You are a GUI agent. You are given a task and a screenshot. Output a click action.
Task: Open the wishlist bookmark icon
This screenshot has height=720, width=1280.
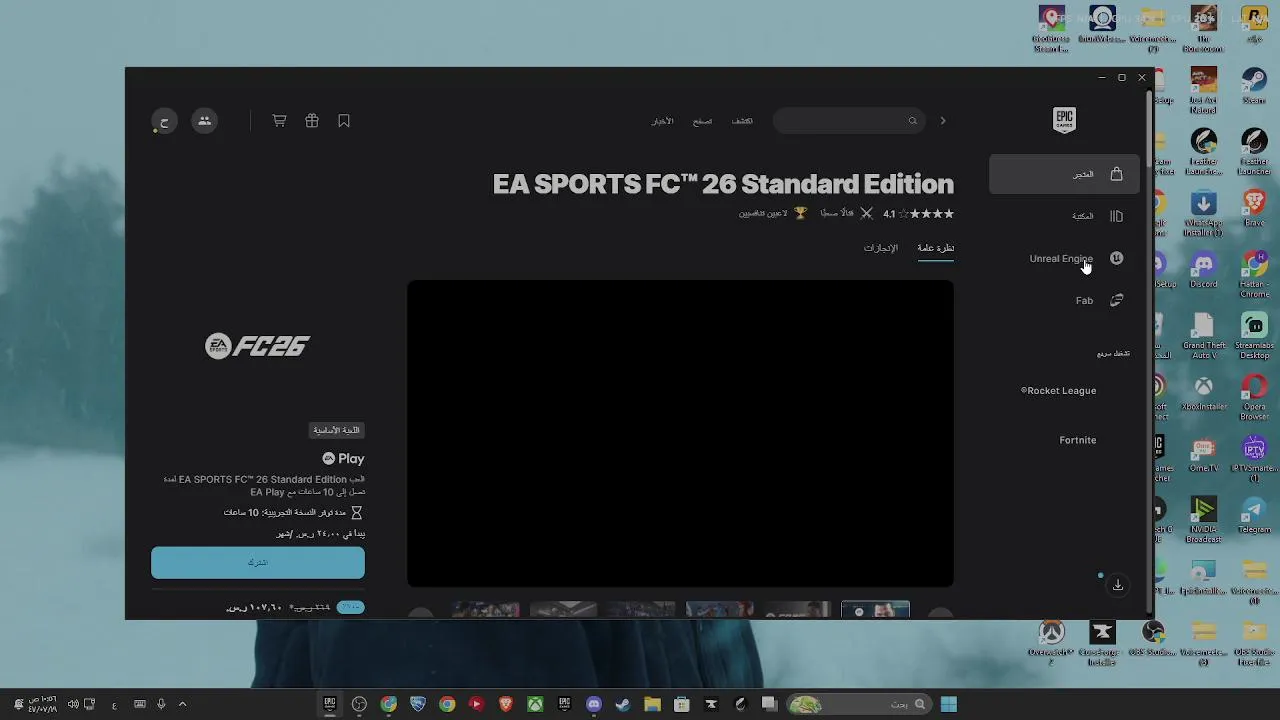point(344,121)
